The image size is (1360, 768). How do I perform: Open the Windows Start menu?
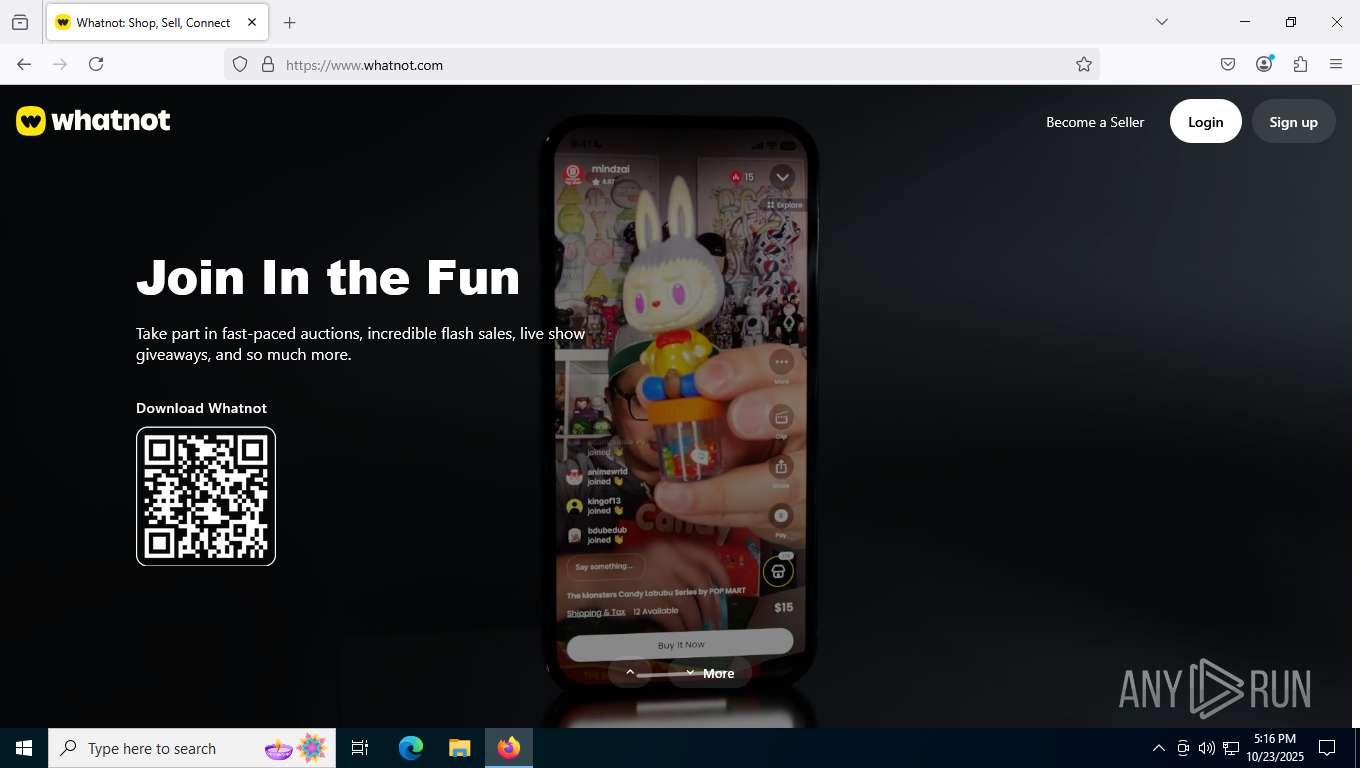click(x=24, y=748)
